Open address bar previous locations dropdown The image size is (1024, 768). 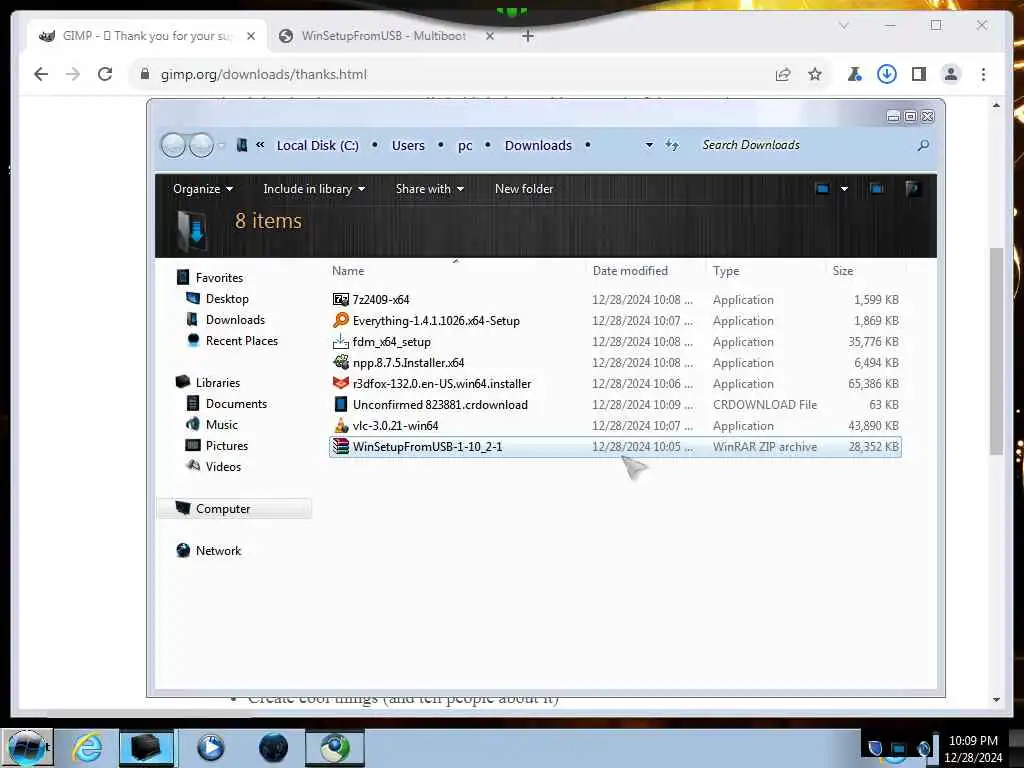point(648,145)
